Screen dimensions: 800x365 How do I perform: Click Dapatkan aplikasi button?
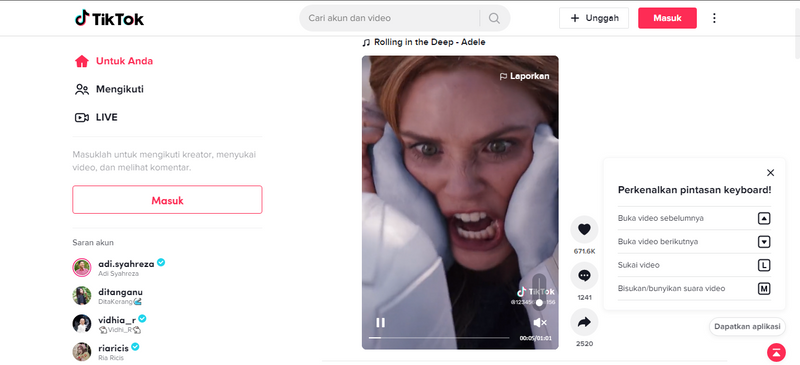[x=747, y=326]
